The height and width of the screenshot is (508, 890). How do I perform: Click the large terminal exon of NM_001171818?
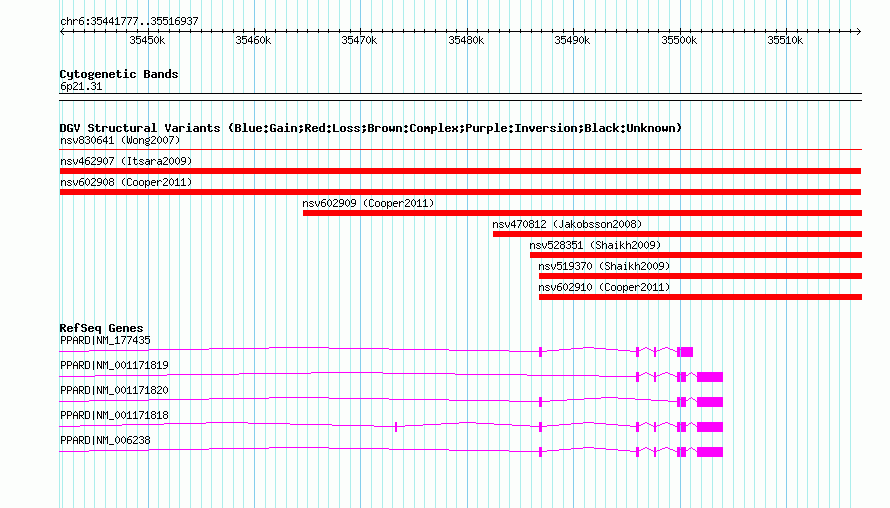(710, 427)
